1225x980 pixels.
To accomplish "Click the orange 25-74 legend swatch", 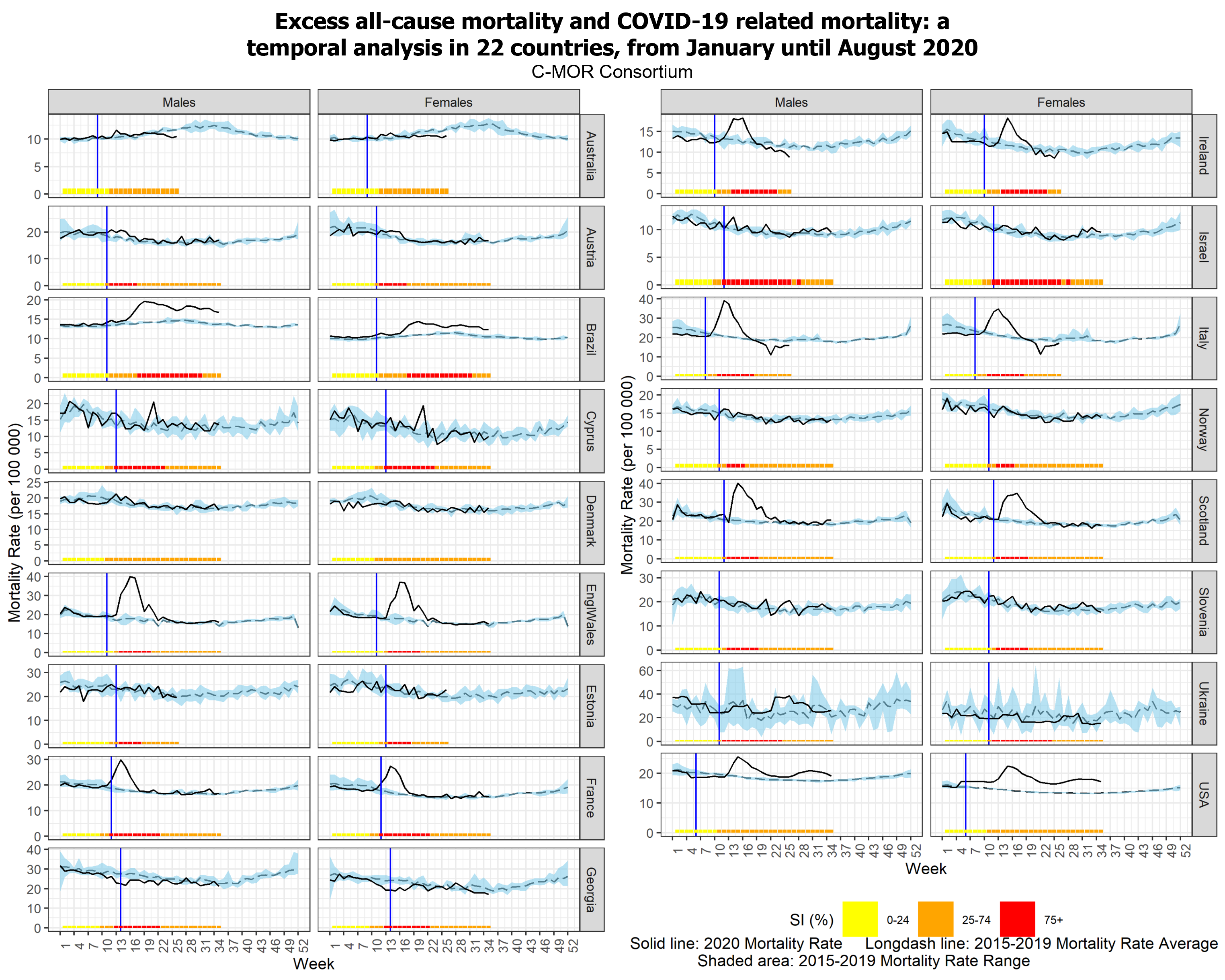I will pos(935,919).
